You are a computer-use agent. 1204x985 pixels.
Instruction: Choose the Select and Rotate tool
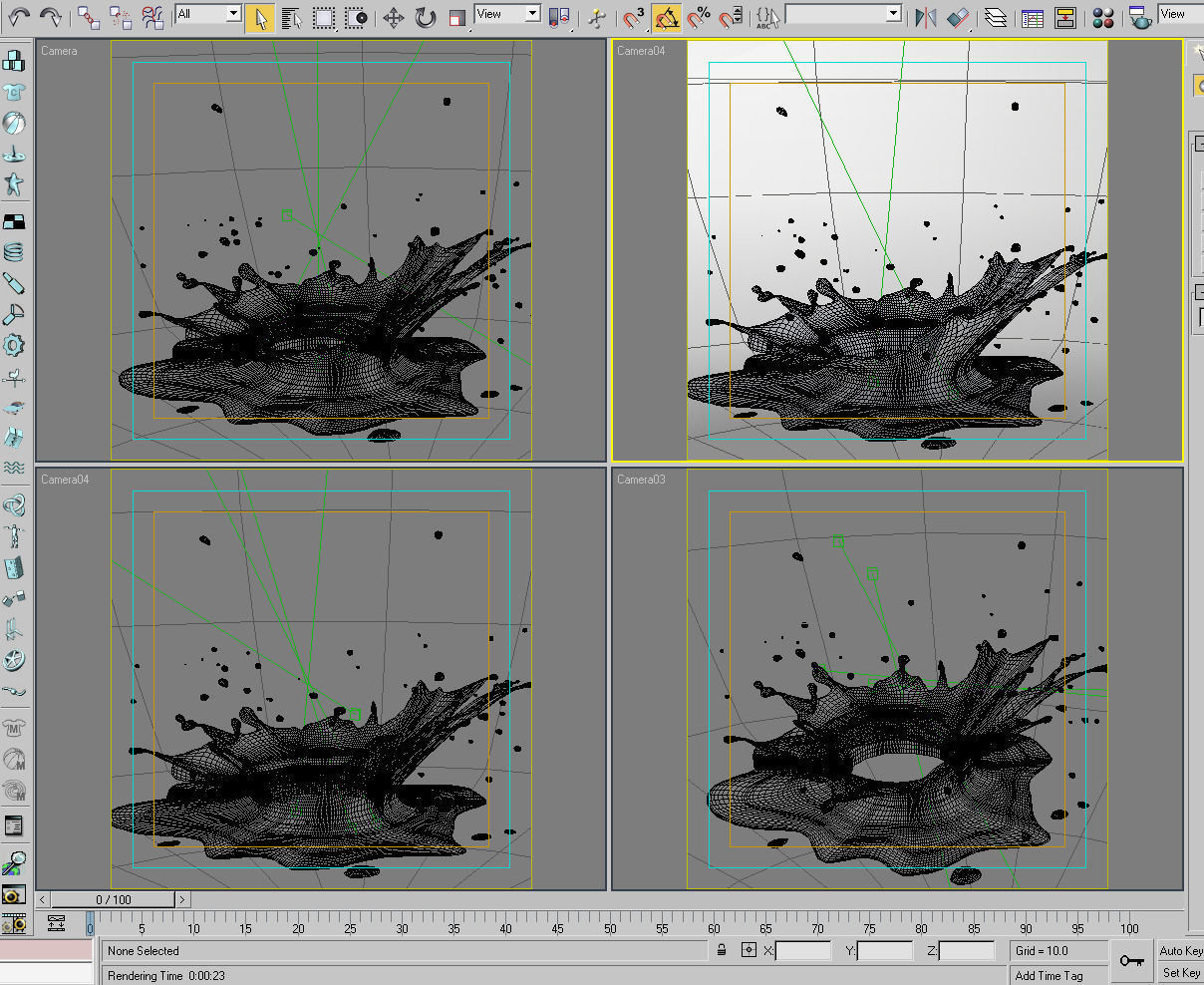tap(426, 15)
